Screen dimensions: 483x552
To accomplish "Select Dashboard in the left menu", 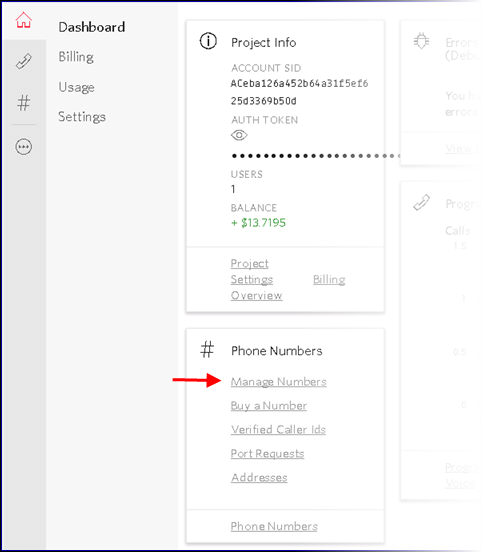I will (92, 27).
